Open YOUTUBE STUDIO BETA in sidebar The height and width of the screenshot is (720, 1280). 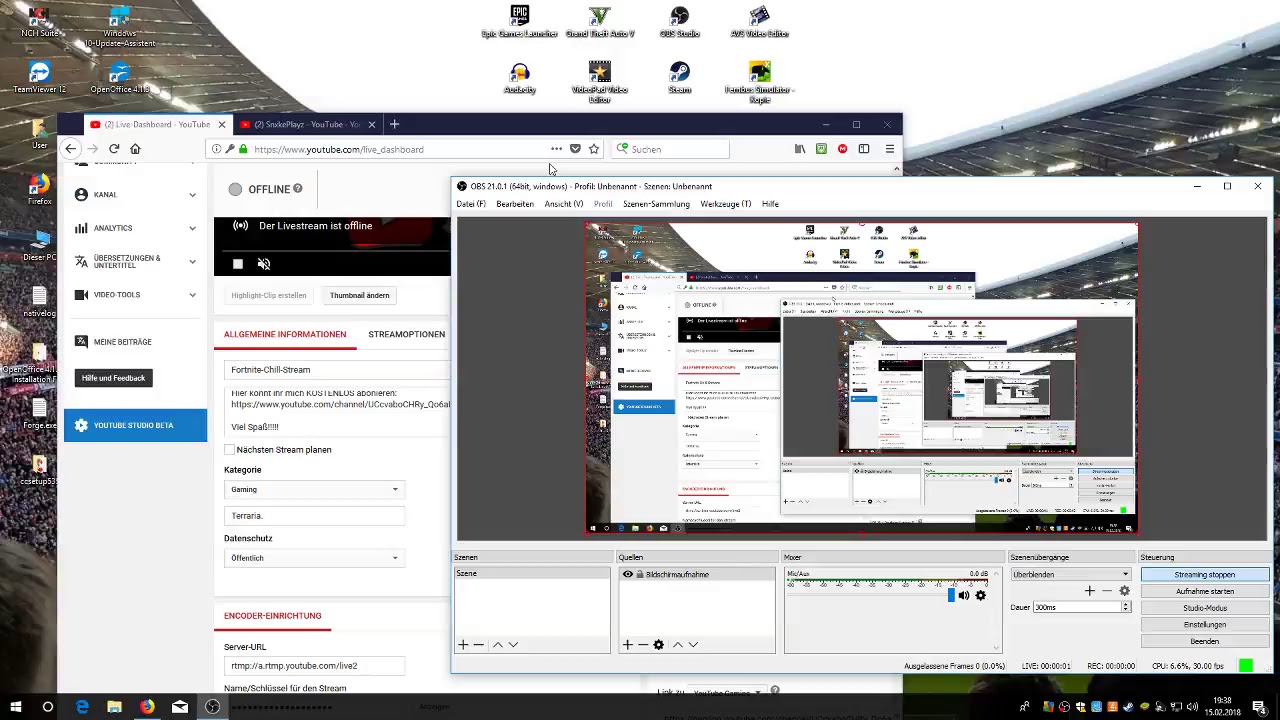[135, 425]
